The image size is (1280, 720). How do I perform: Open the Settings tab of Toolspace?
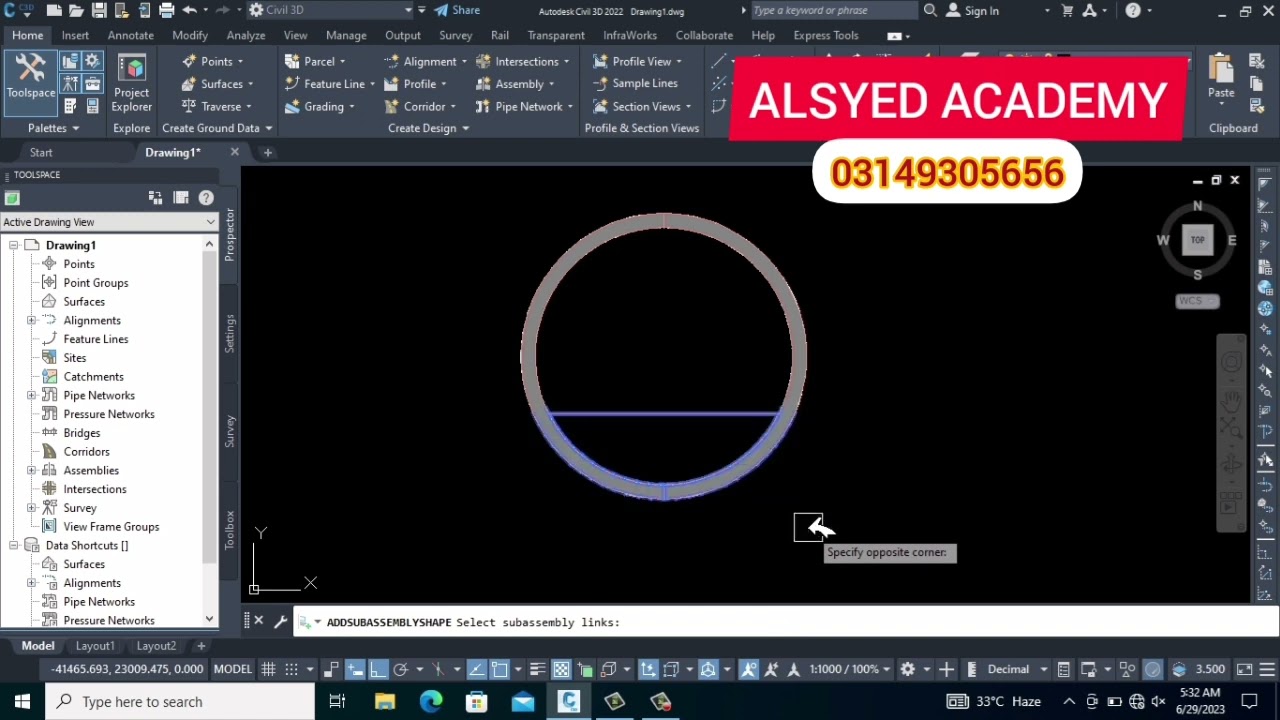pos(229,333)
